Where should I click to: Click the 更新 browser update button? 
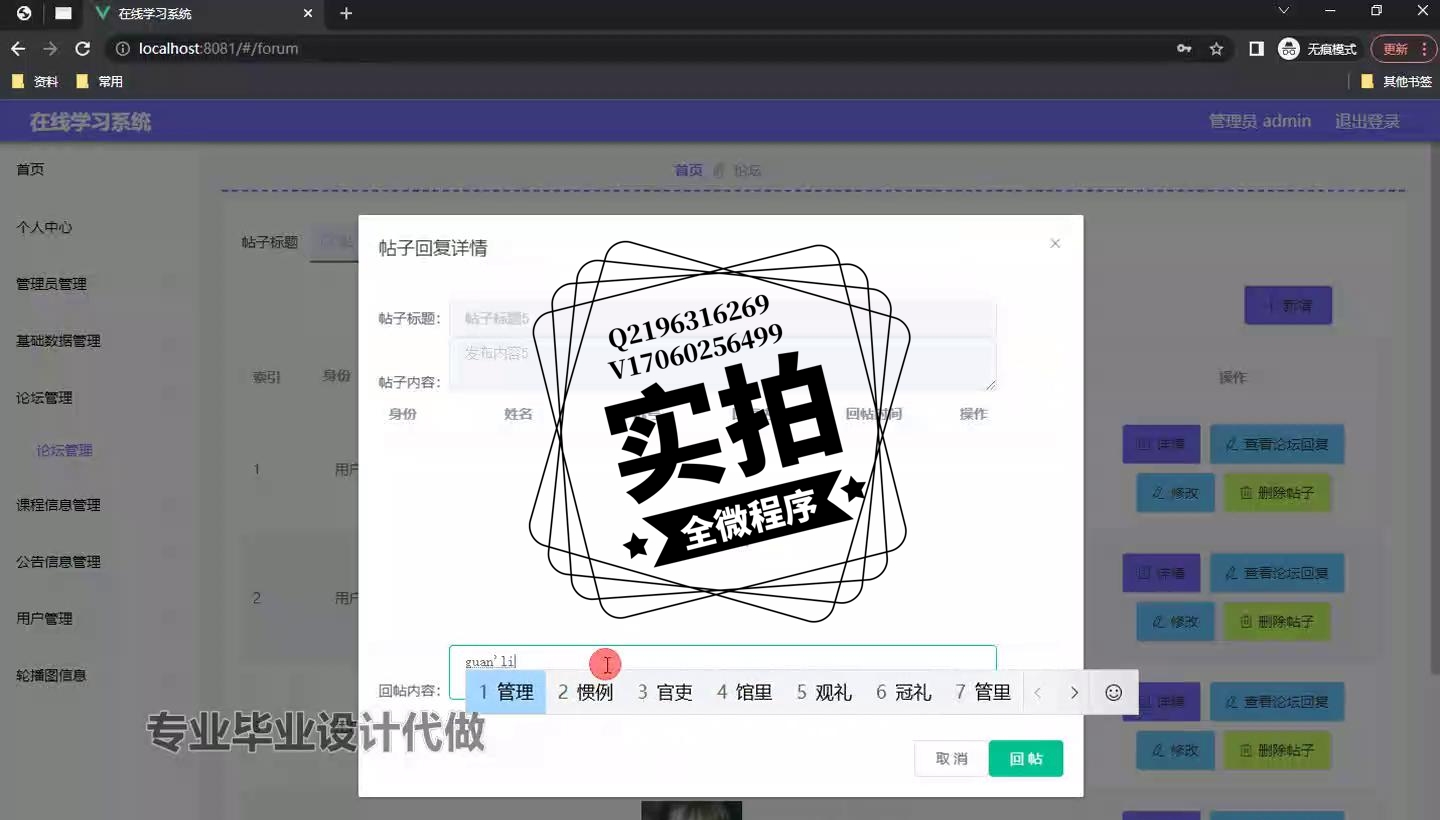coord(1403,49)
